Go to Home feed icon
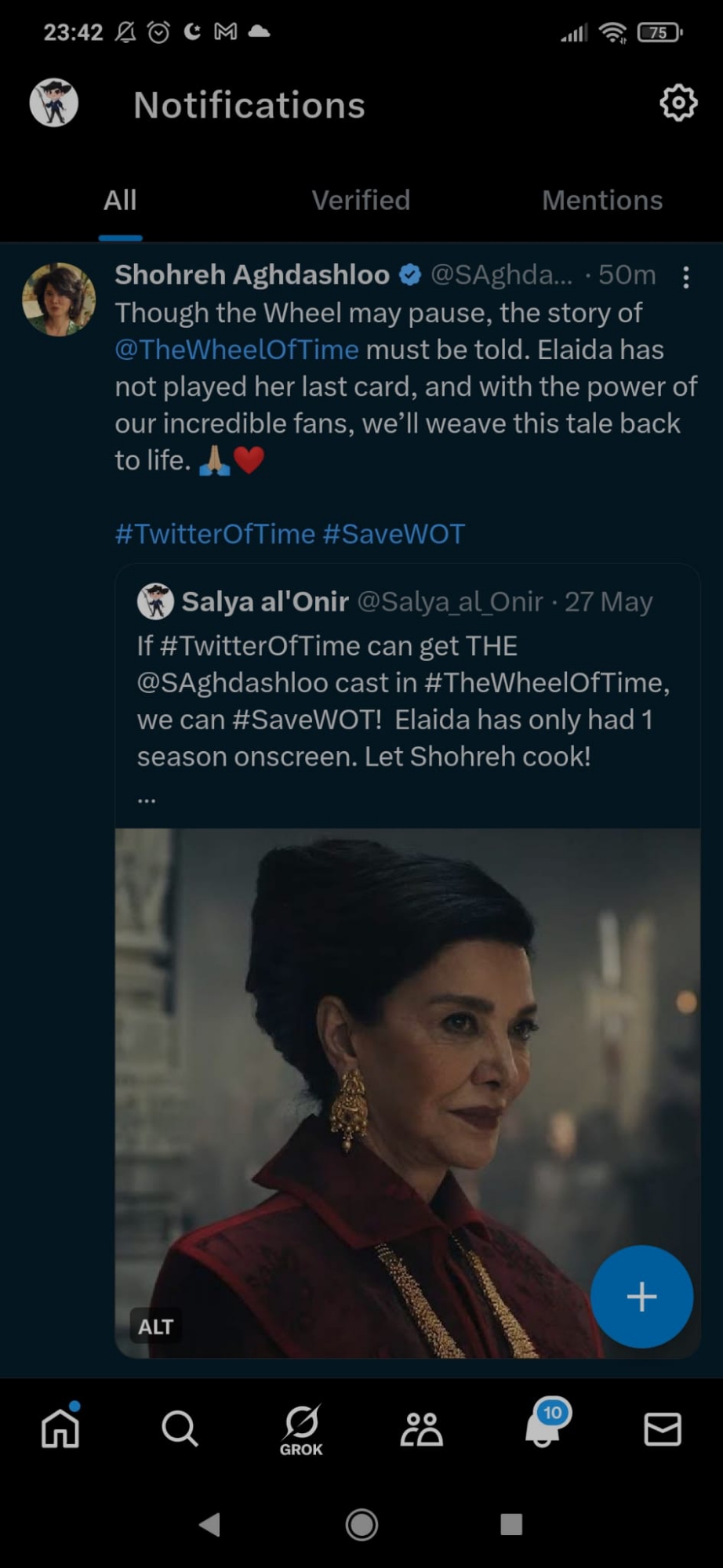This screenshot has width=723, height=1568. [x=60, y=1428]
